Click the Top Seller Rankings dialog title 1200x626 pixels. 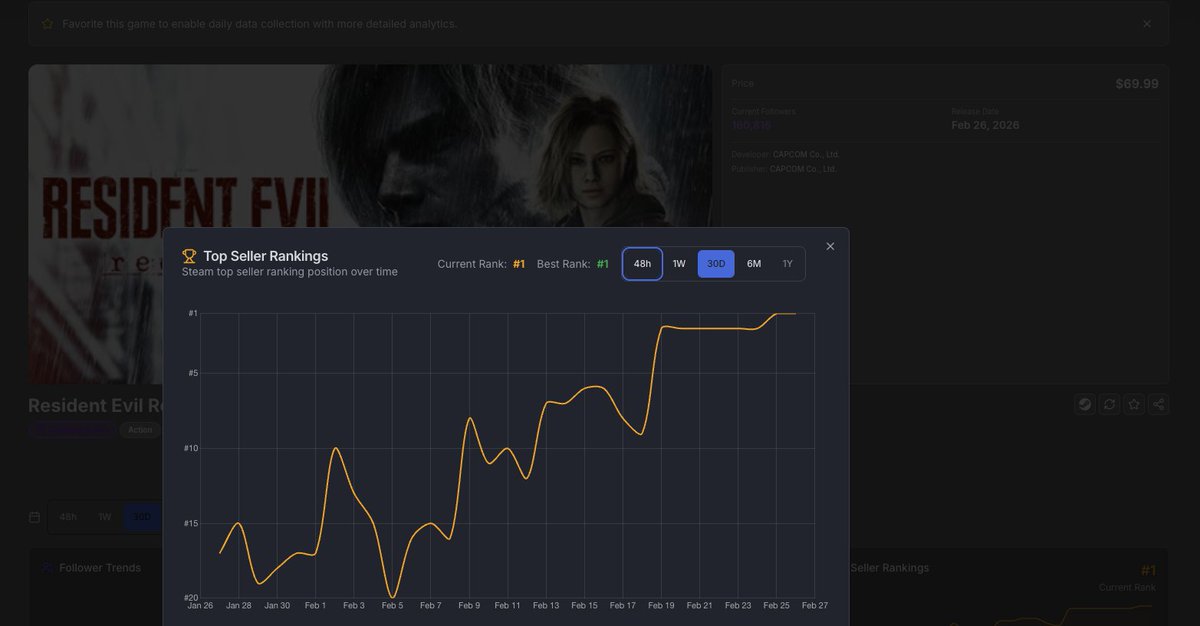[265, 256]
